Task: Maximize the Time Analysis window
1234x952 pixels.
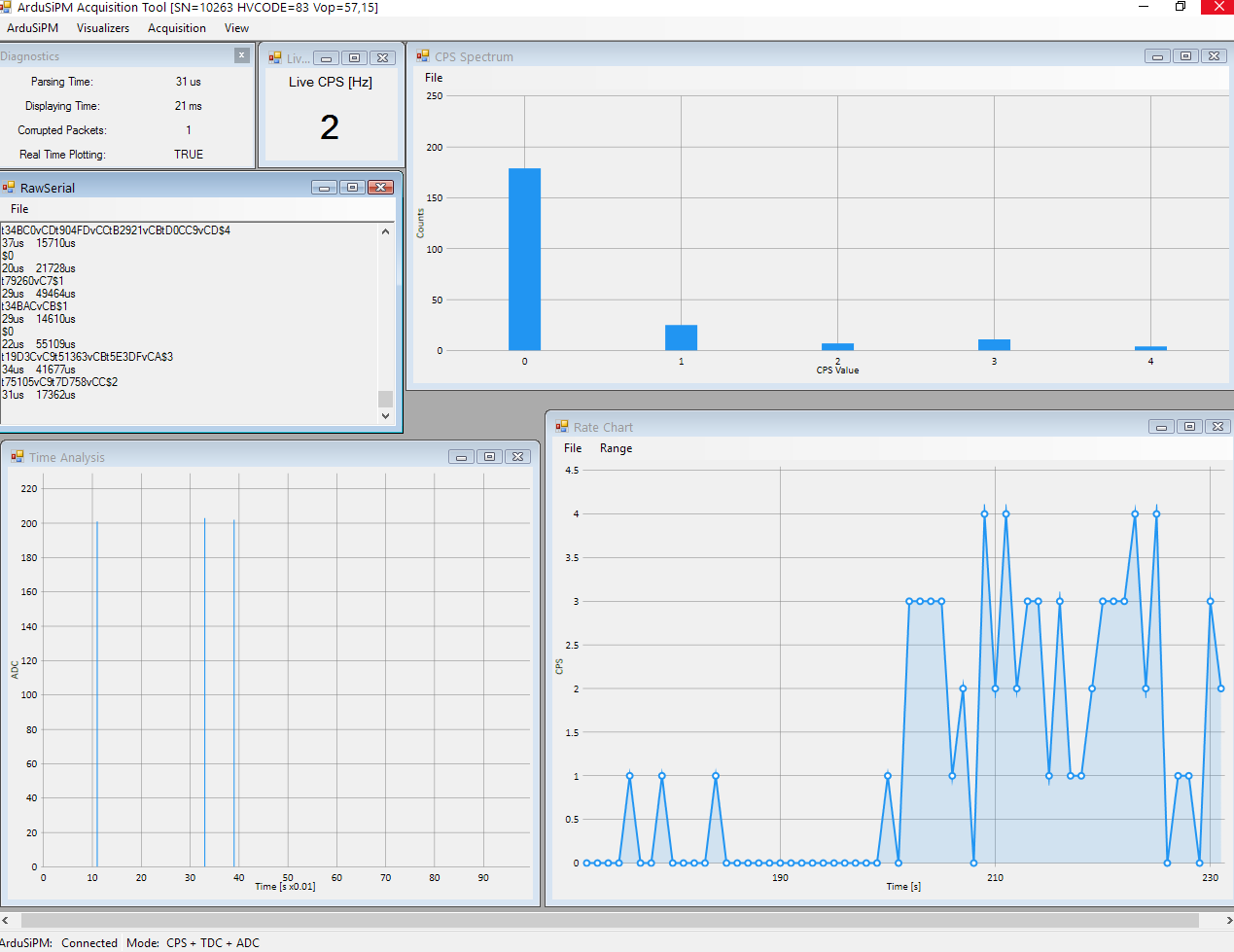Action: click(x=490, y=457)
